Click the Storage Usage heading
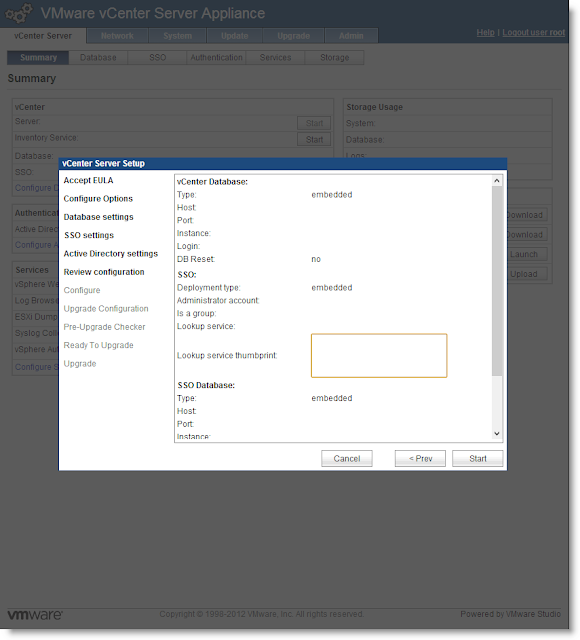Screen dimensions: 580x640 click(374, 107)
